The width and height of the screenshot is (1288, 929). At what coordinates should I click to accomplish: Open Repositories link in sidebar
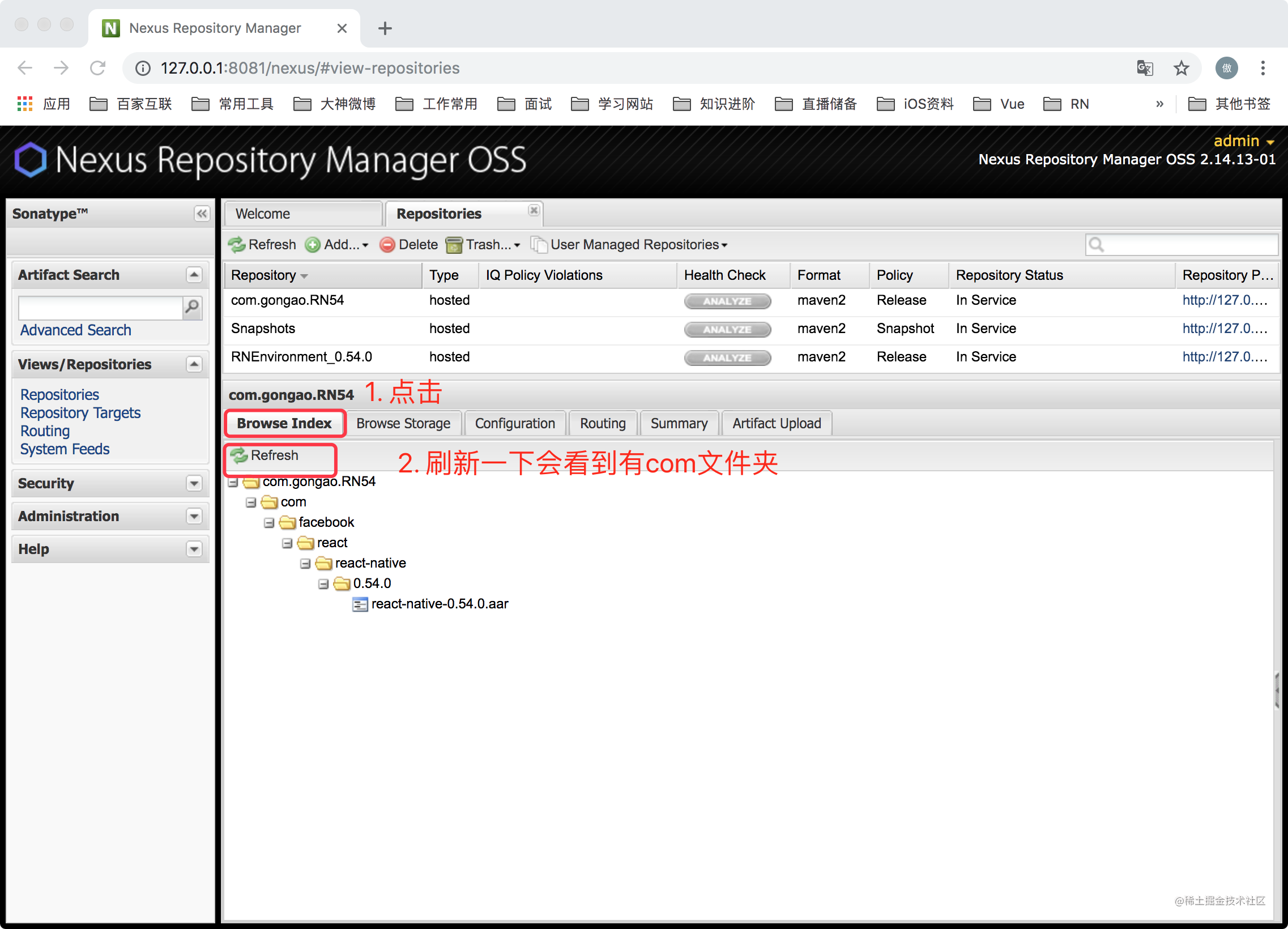(59, 395)
